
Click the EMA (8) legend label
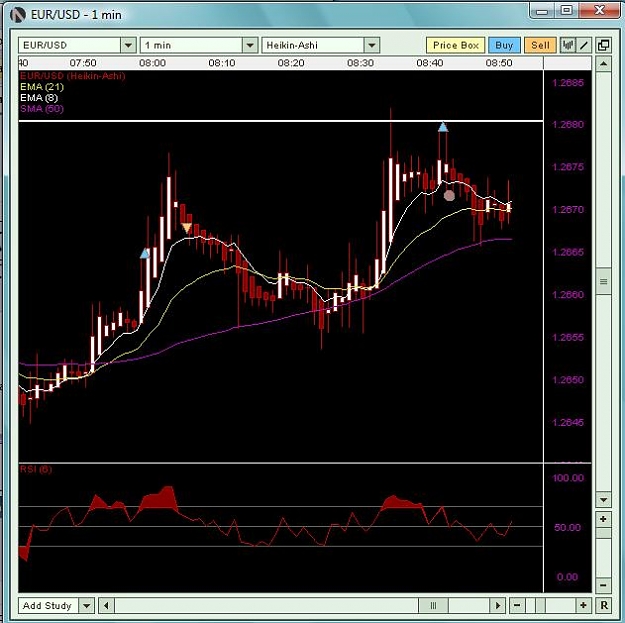pos(39,98)
